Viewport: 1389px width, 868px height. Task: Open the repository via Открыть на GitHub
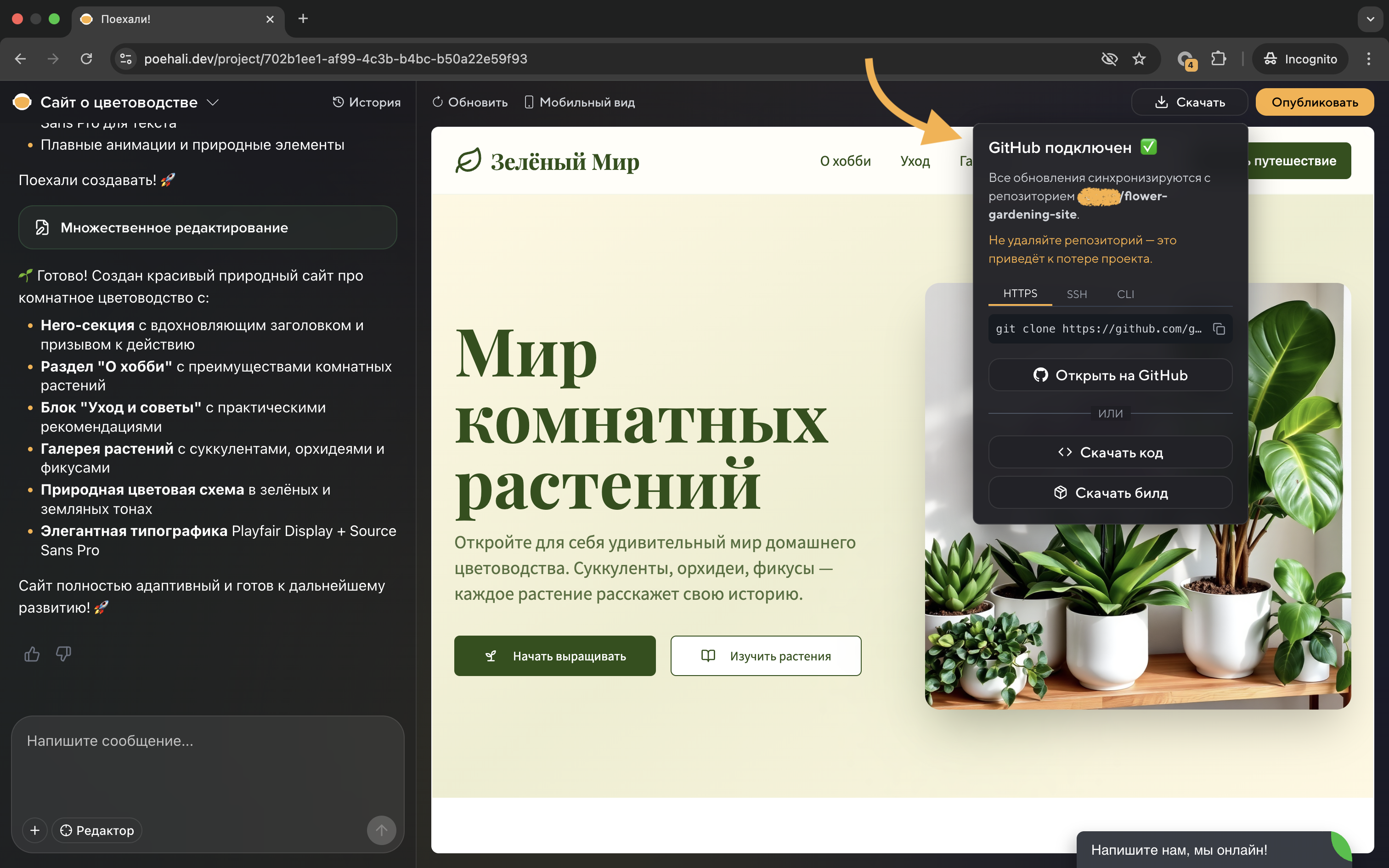tap(1110, 375)
